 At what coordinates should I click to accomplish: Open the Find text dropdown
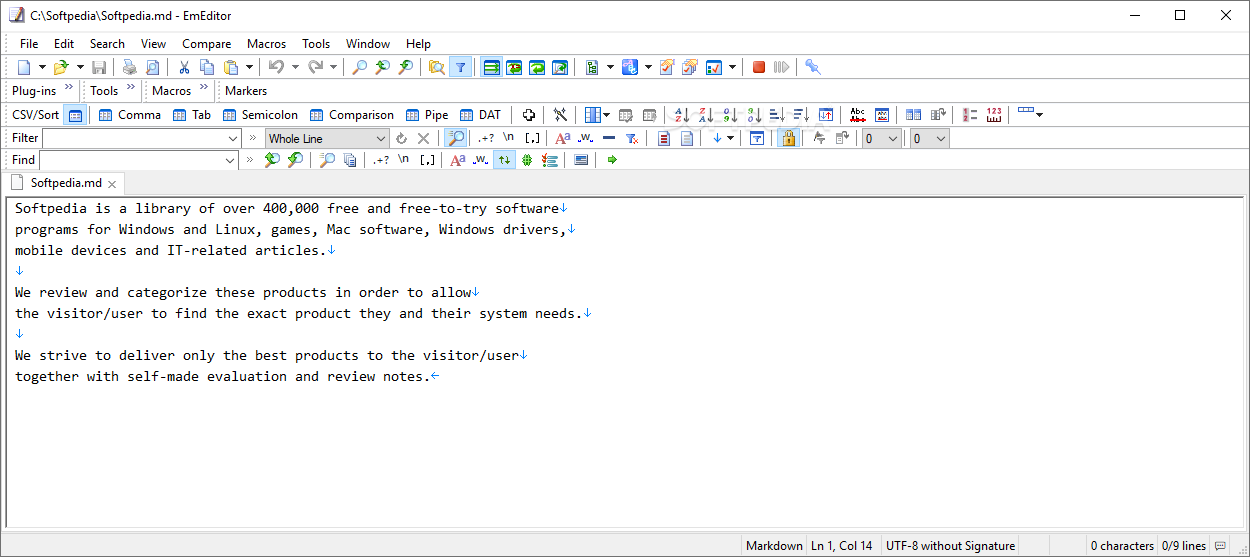click(230, 160)
